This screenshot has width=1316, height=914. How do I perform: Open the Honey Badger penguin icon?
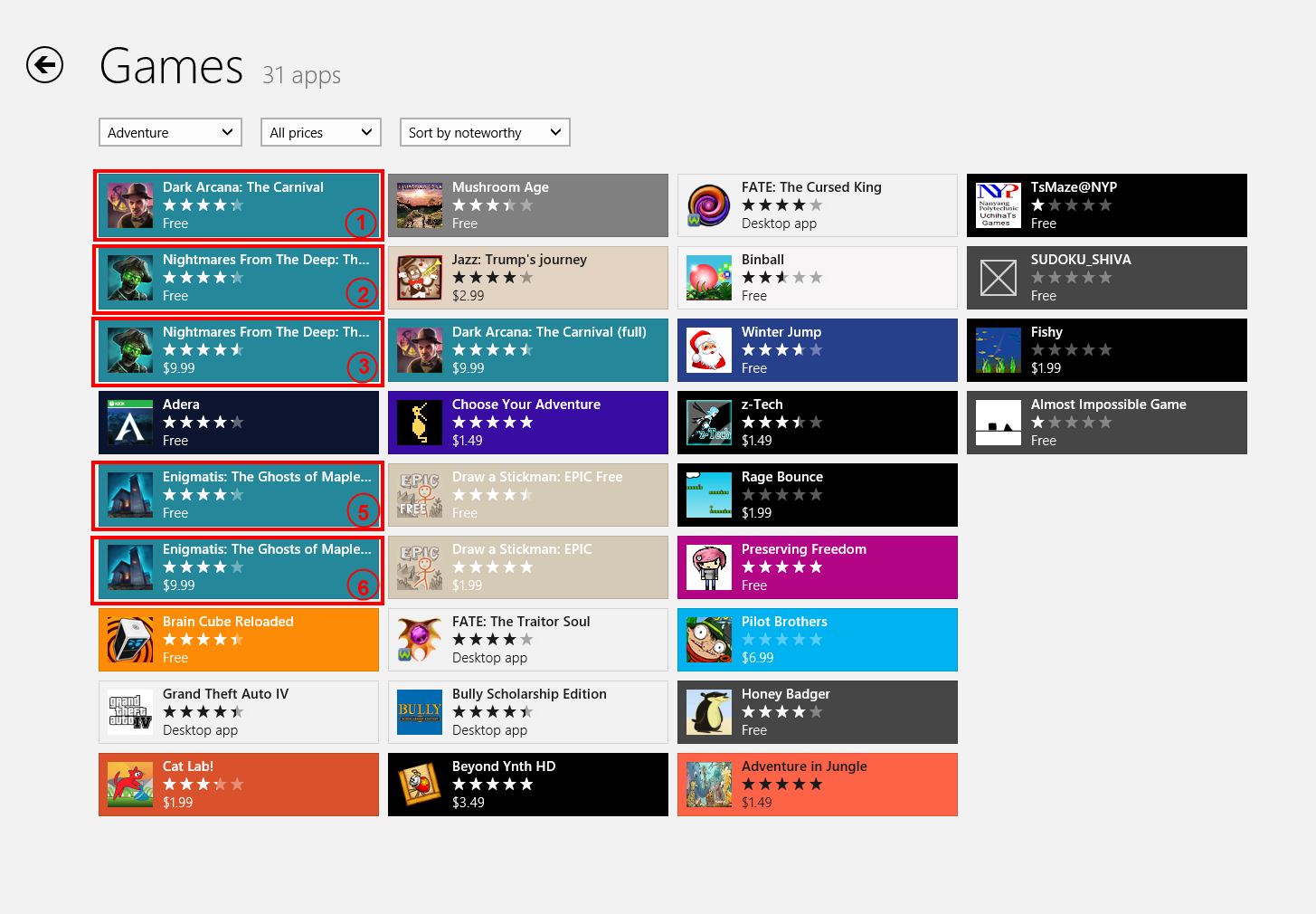click(708, 712)
